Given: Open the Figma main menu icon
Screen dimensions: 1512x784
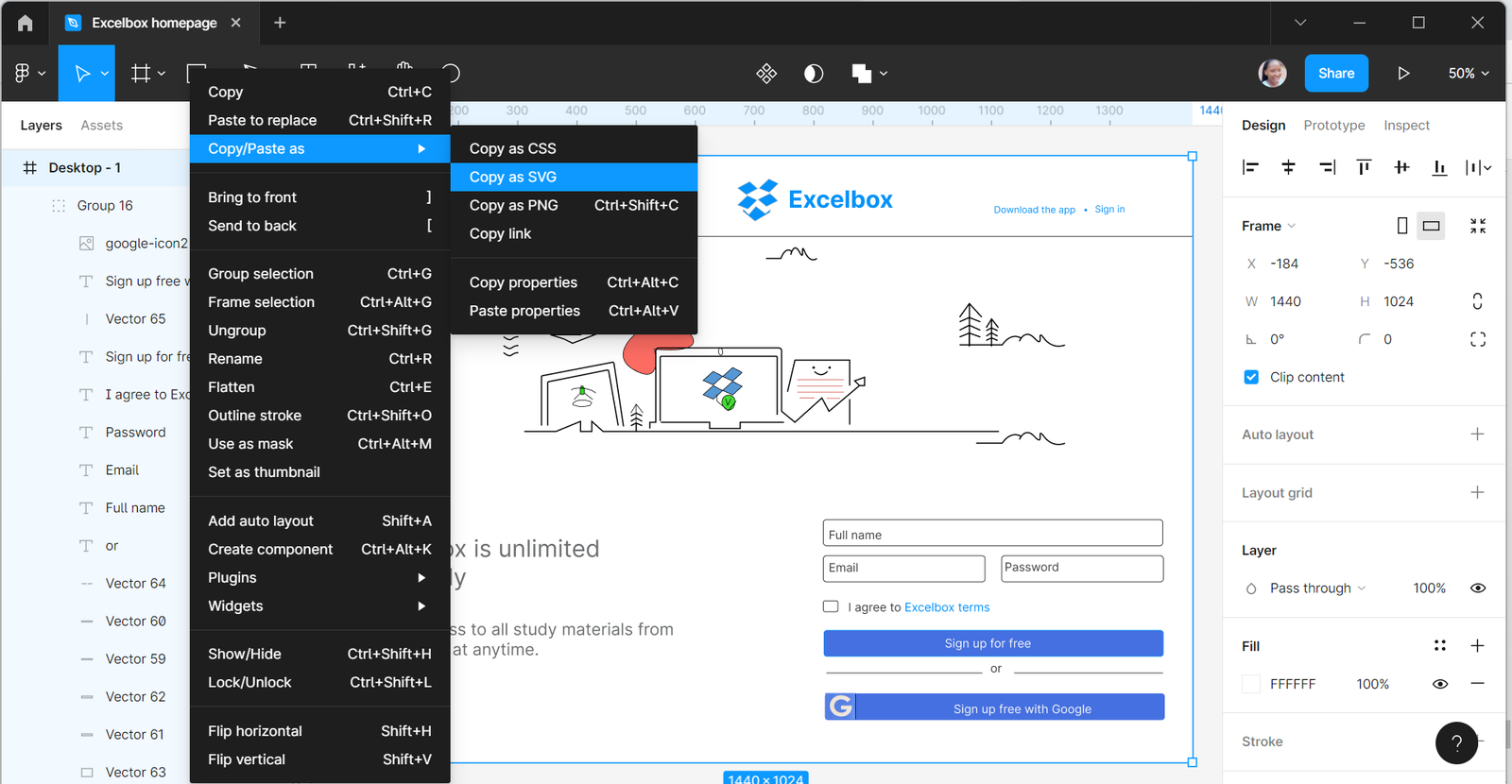Looking at the screenshot, I should [23, 73].
